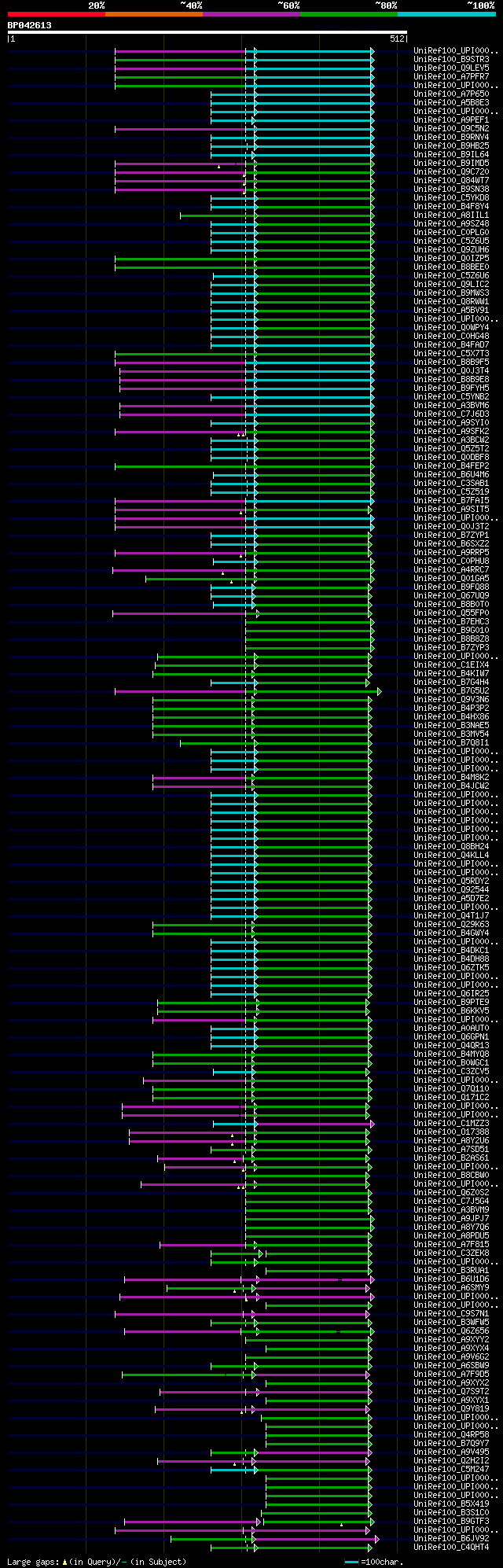Open the hit UniRef100_A8IIL1
The image size is (503, 1568).
point(451,215)
